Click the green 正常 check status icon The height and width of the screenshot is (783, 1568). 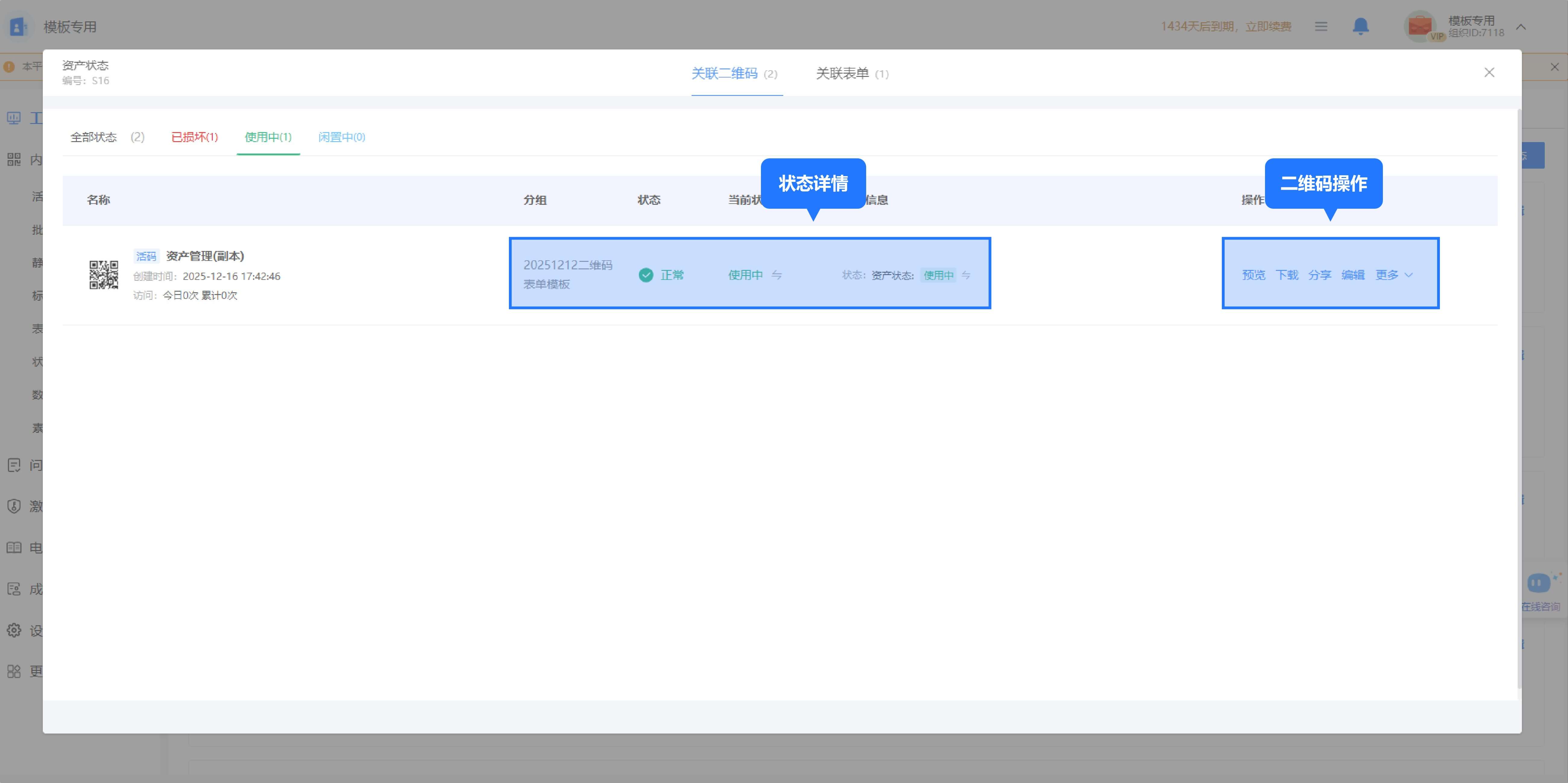click(x=646, y=275)
